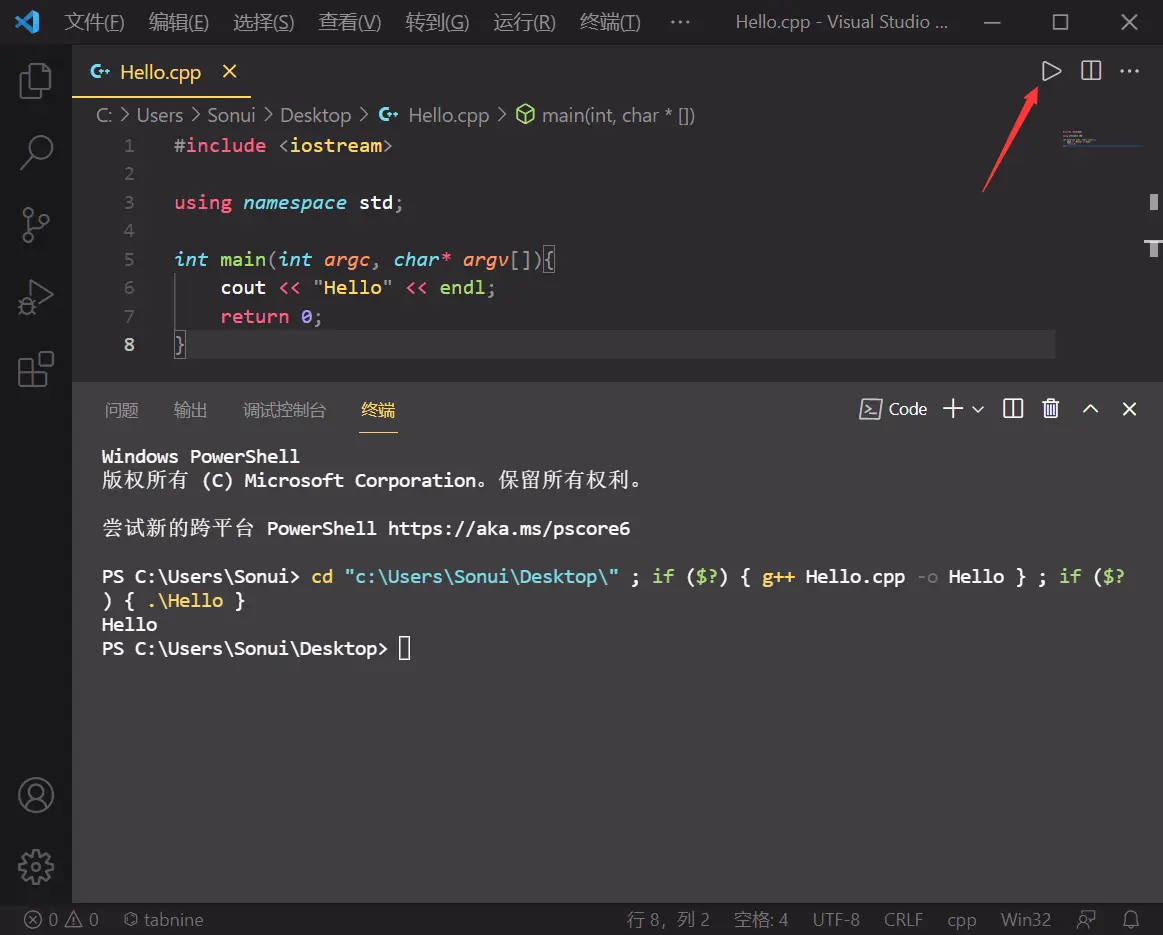
Task: Run the Hello.cpp file with the play button
Action: click(x=1051, y=70)
